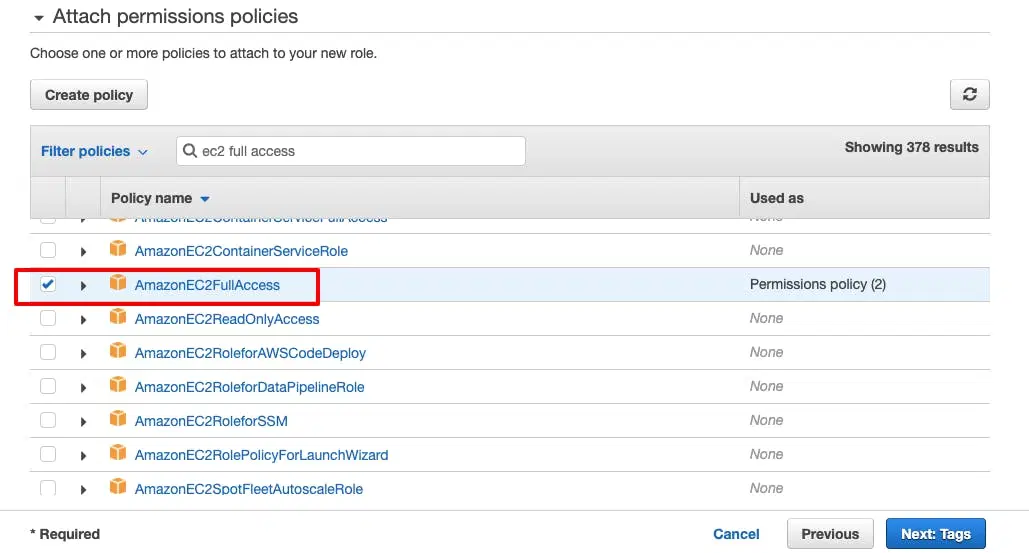Click the policy search field containing ec2 full access
Viewport: 1029px width, 553px height.
click(x=351, y=151)
